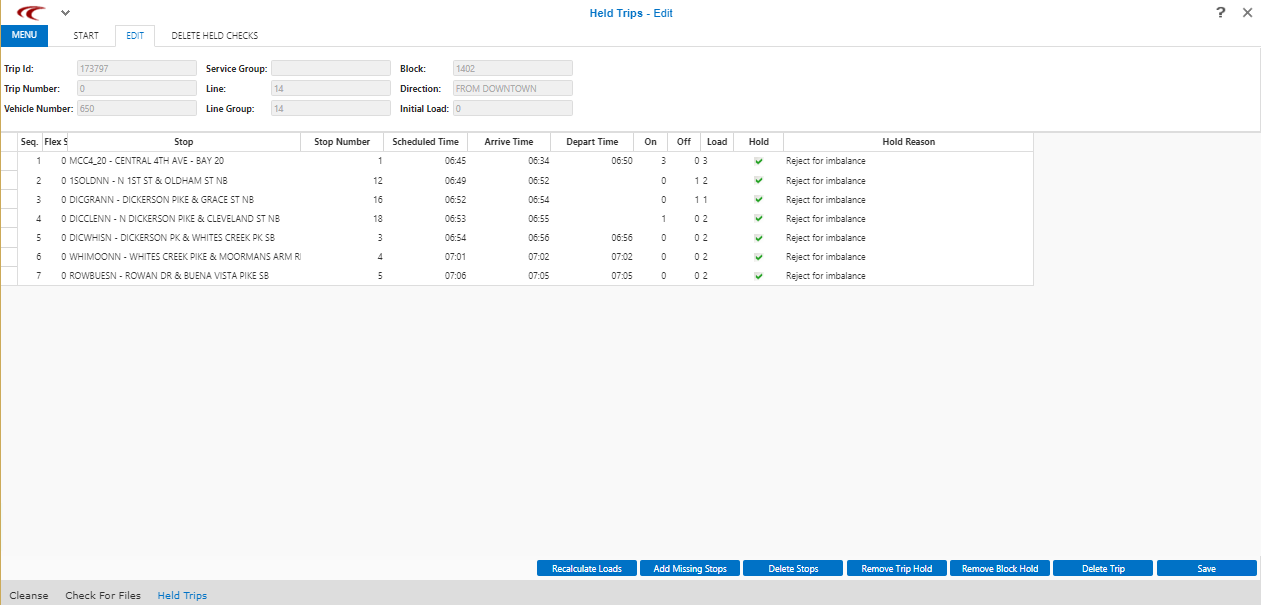Open help with the question mark icon

[1220, 13]
